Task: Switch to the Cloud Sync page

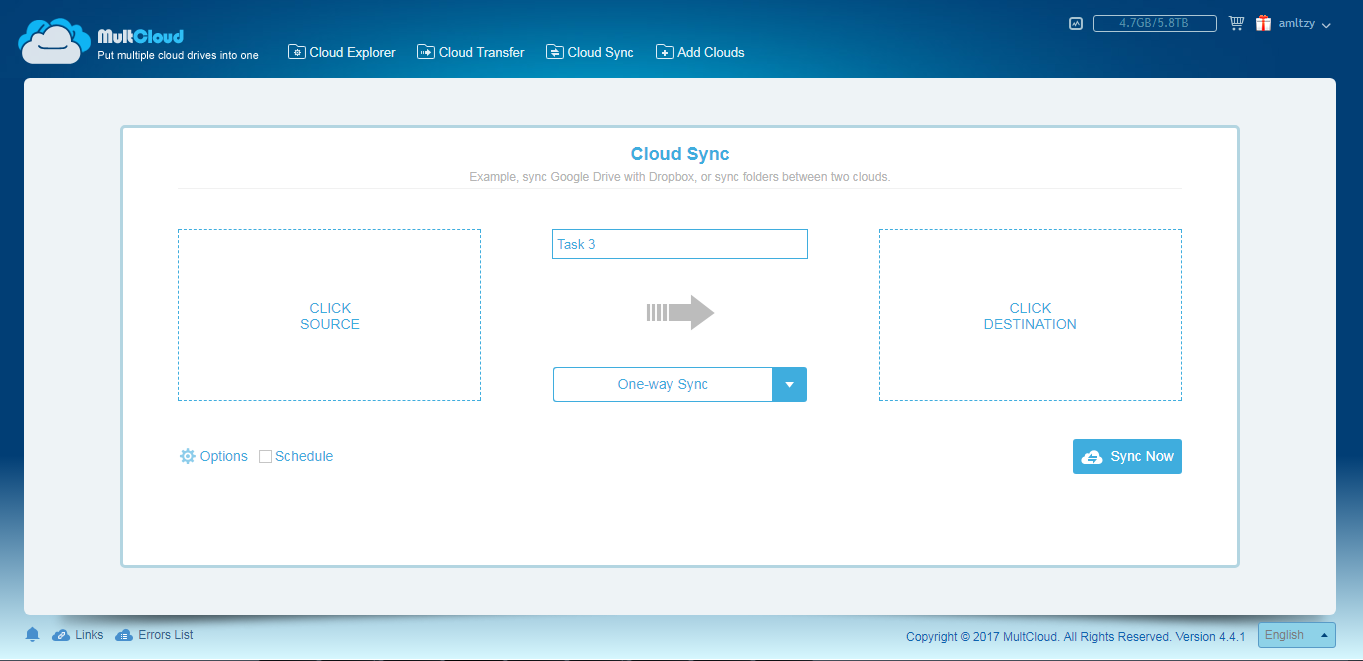Action: click(590, 52)
